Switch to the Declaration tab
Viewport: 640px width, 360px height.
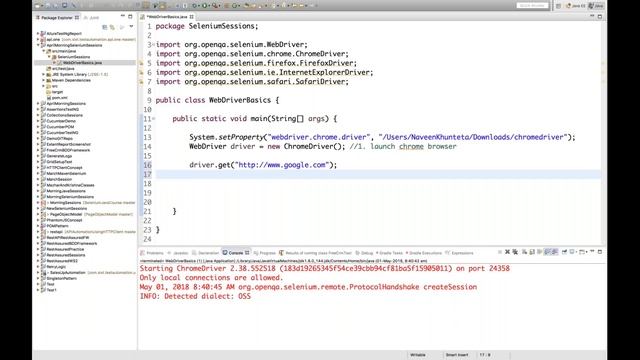point(205,253)
